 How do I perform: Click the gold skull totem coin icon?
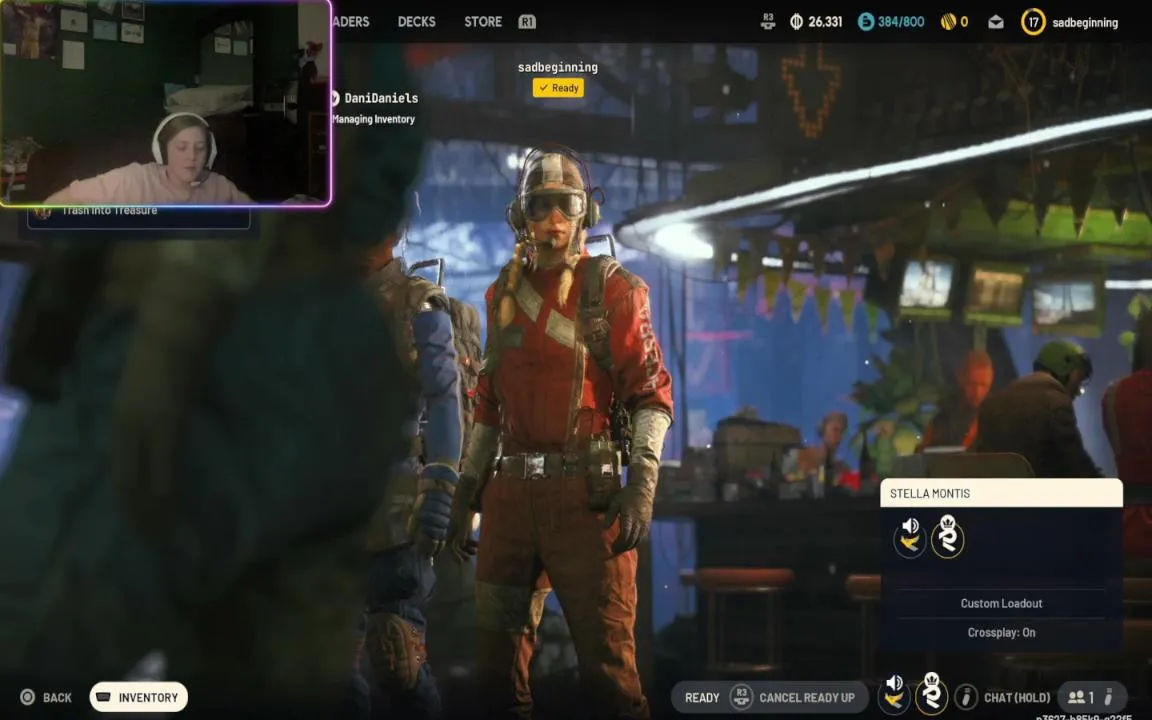coord(948,22)
